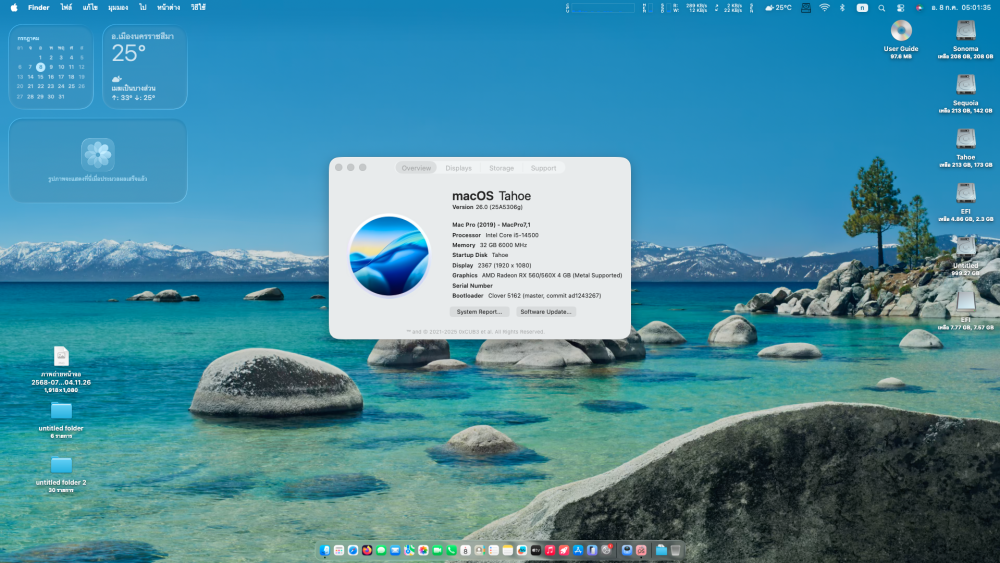Open Music app in the dock
Image resolution: width=1000 pixels, height=563 pixels.
point(550,550)
